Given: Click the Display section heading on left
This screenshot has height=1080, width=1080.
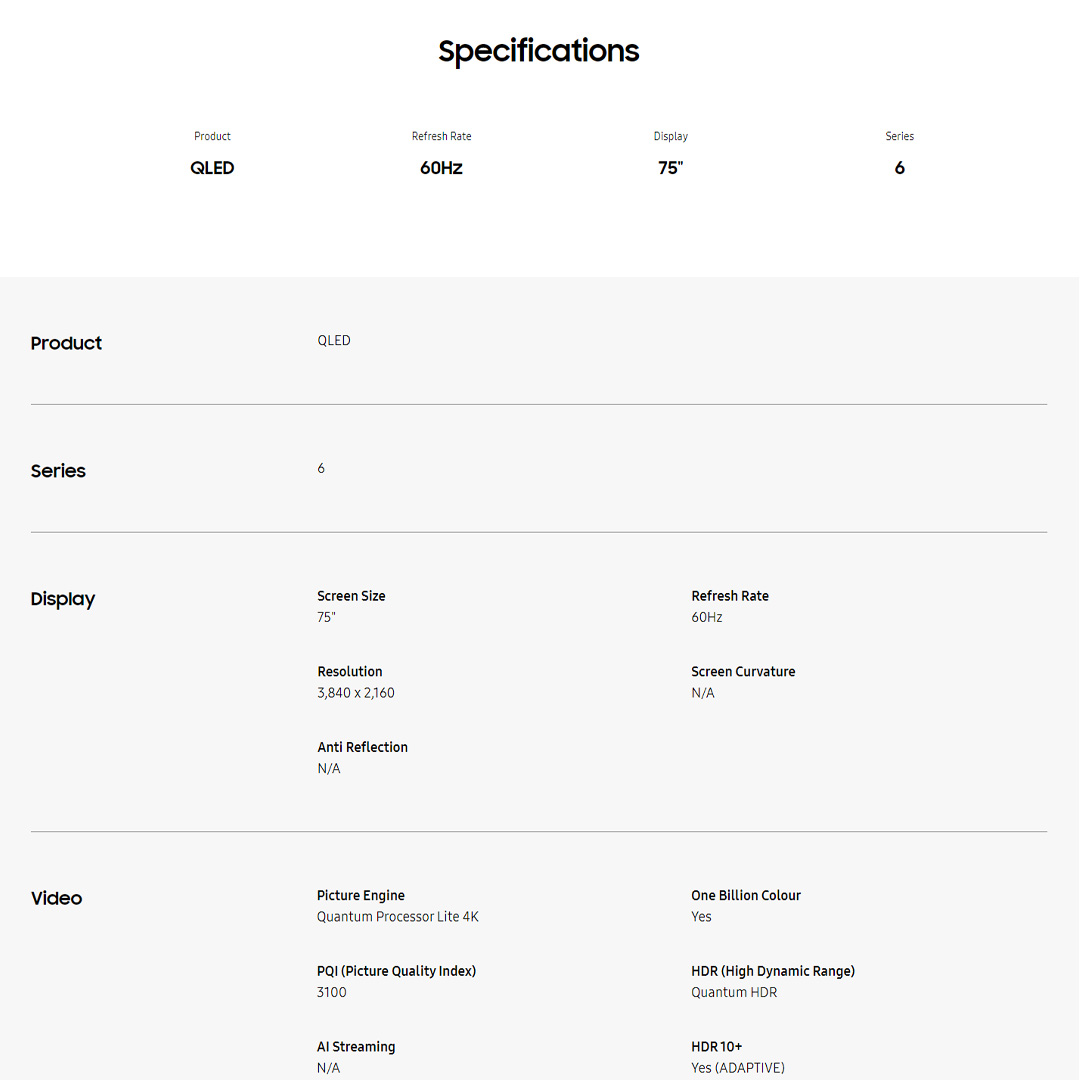Looking at the screenshot, I should (63, 599).
